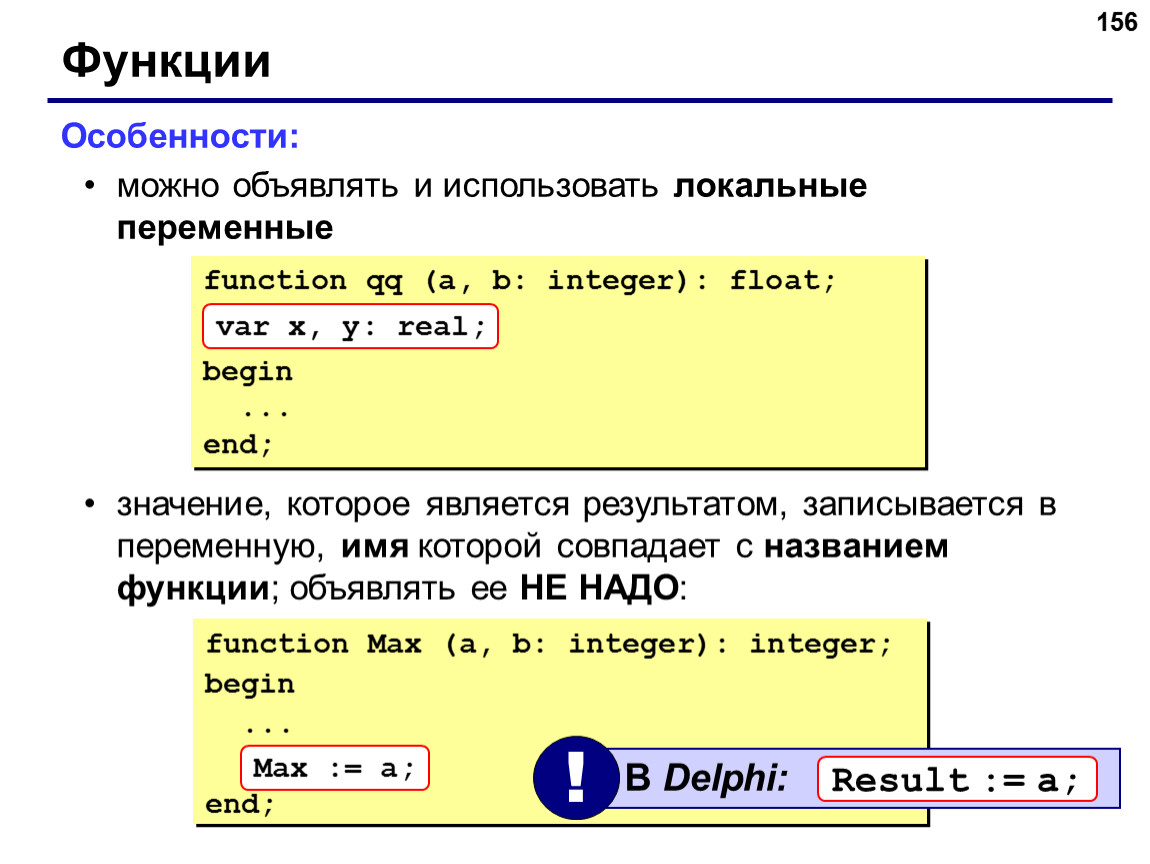Click the bold word 'имя'
Image resolution: width=1150 pixels, height=864 pixels.
click(375, 547)
